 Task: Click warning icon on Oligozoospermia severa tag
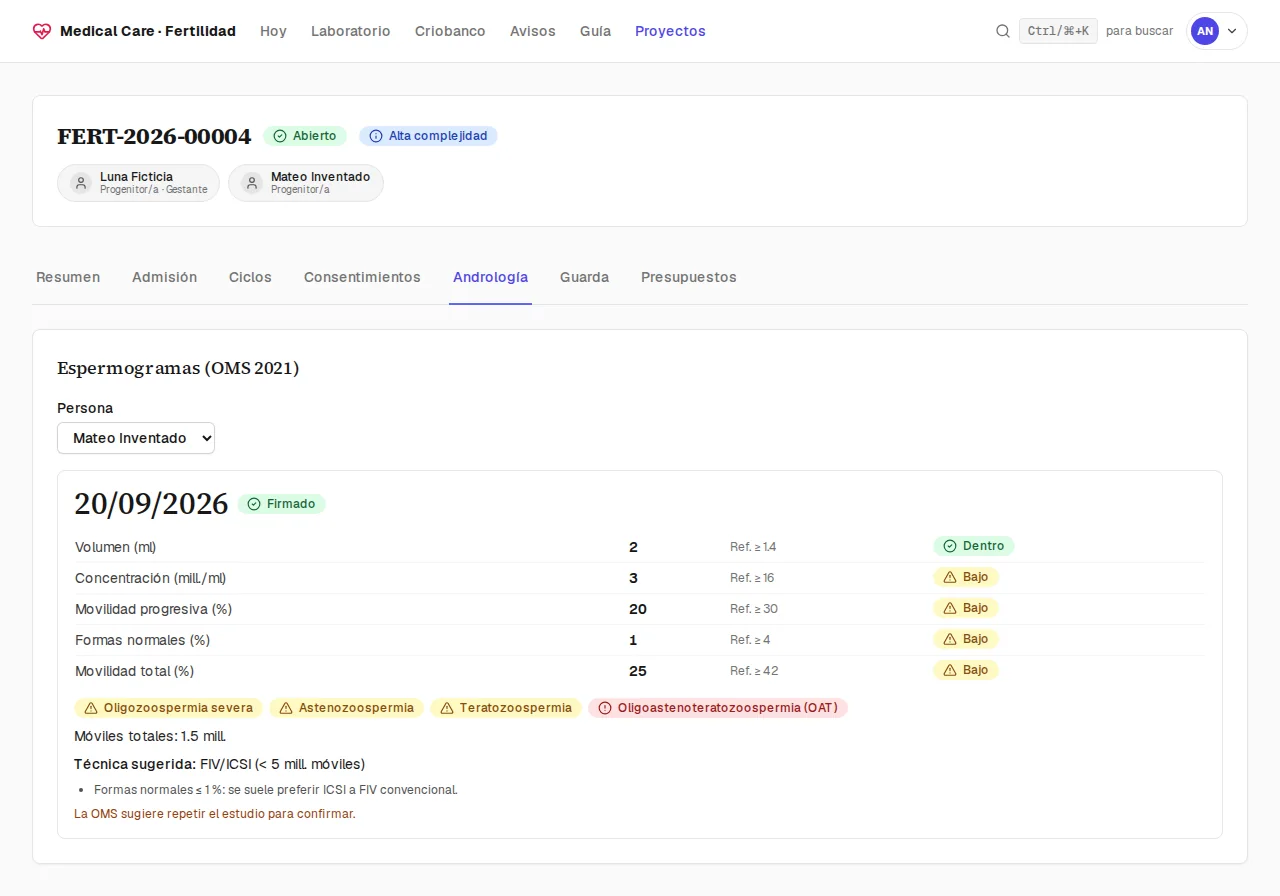(x=91, y=708)
